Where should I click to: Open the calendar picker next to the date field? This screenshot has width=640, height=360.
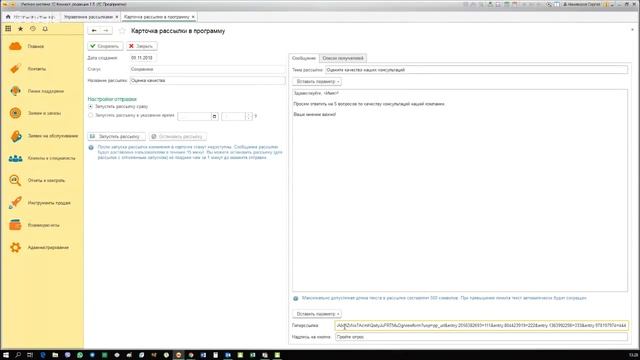click(x=214, y=116)
